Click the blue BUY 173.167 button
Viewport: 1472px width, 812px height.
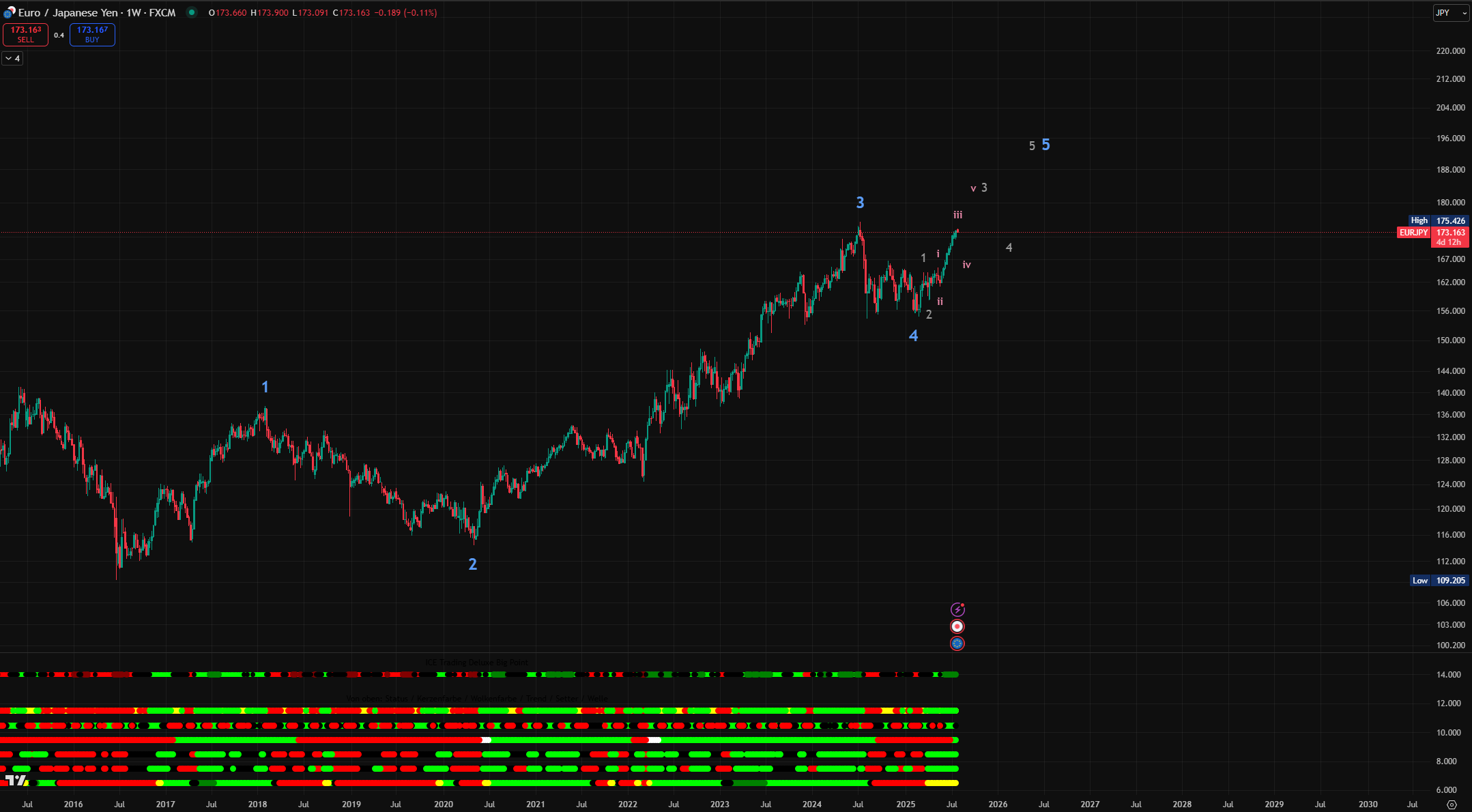pyautogui.click(x=92, y=35)
